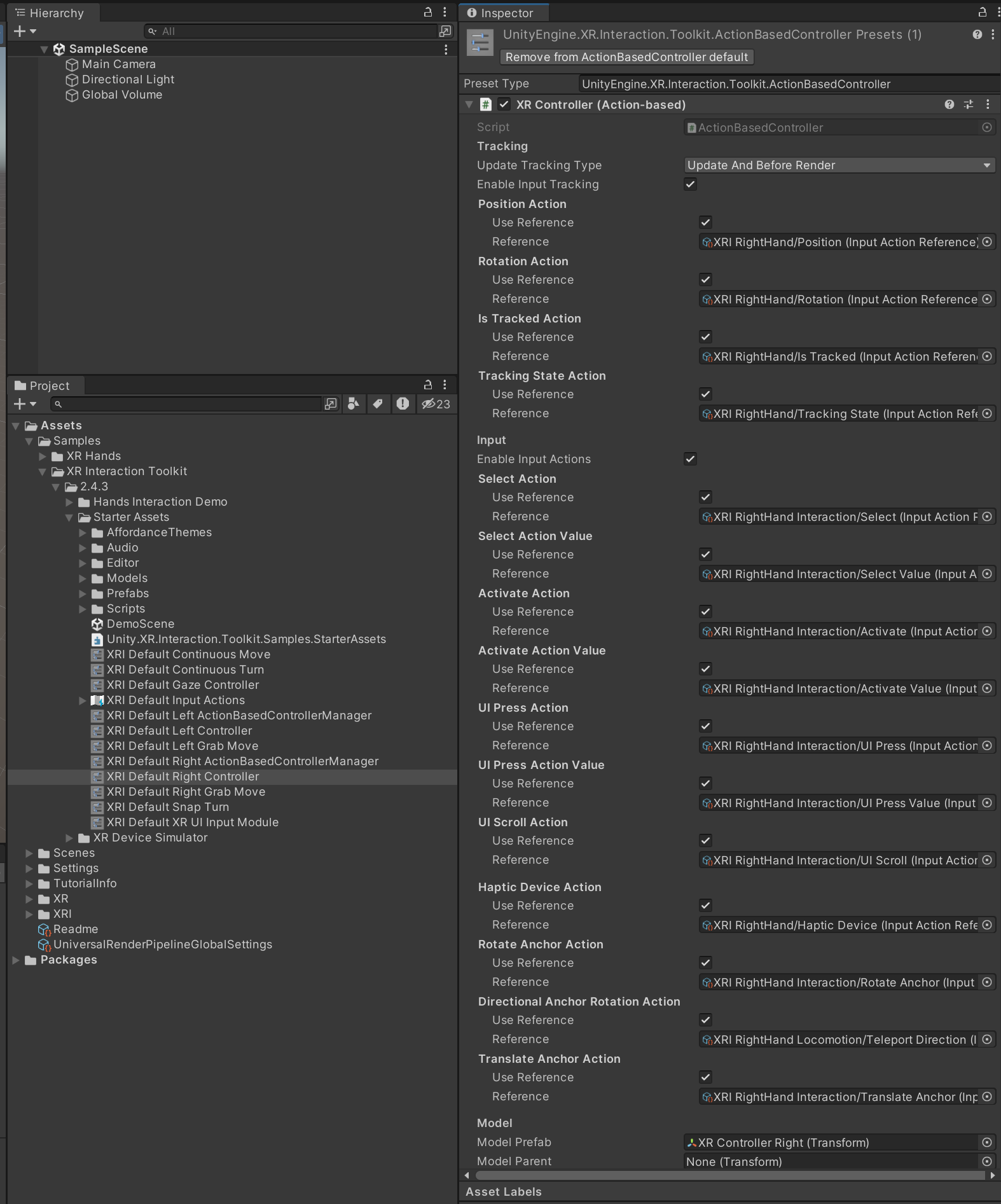Collapse the Assets folder arrow
Image resolution: width=1001 pixels, height=1204 pixels.
pos(16,426)
